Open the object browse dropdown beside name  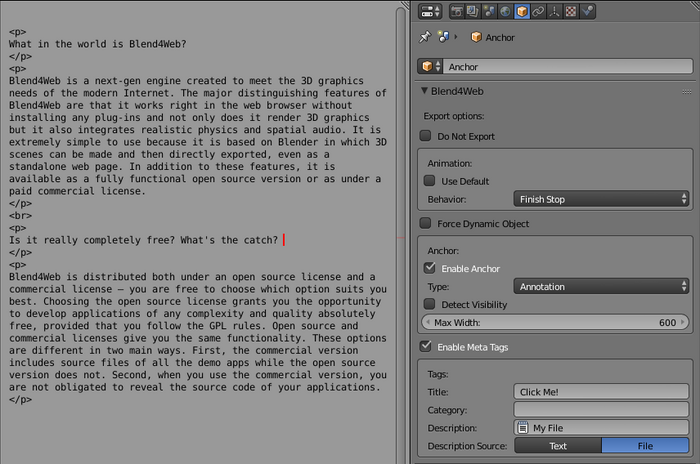point(430,67)
